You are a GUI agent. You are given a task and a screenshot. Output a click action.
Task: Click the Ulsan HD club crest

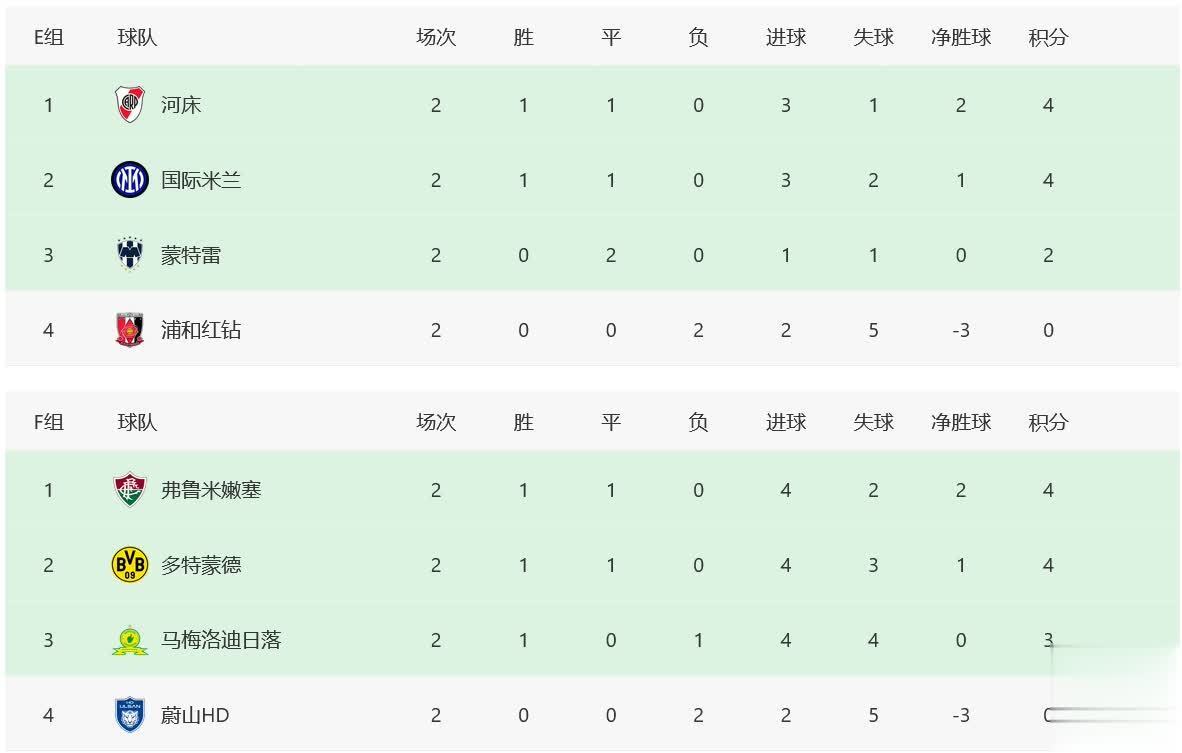point(129,715)
